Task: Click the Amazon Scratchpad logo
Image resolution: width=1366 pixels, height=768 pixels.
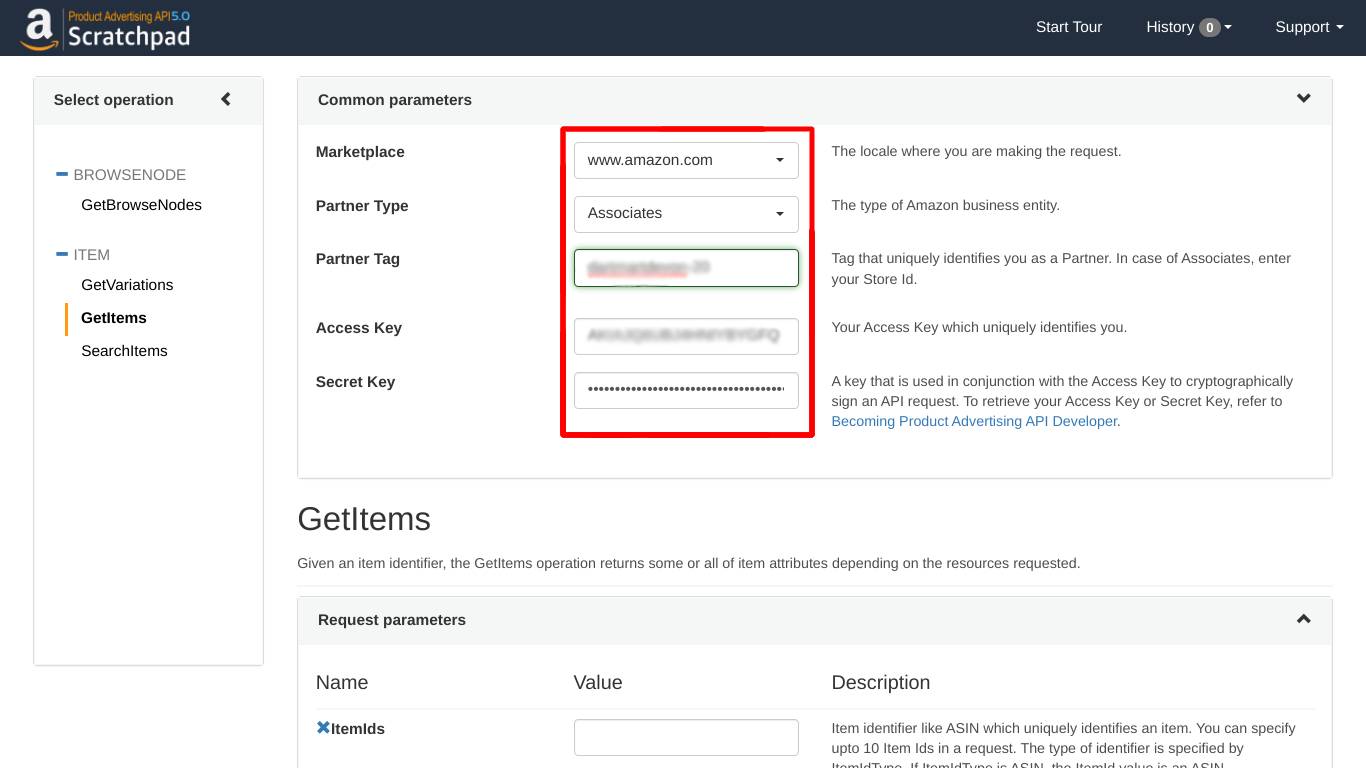Action: 104,27
